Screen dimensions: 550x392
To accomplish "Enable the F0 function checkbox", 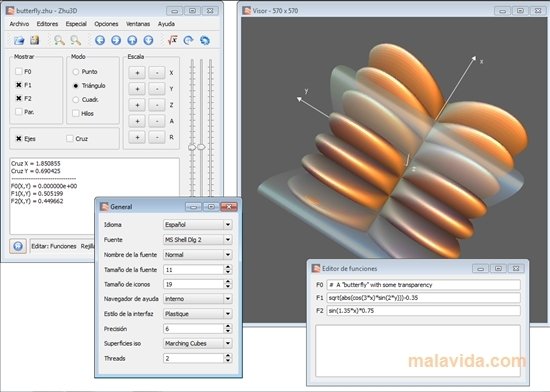I will 19,72.
